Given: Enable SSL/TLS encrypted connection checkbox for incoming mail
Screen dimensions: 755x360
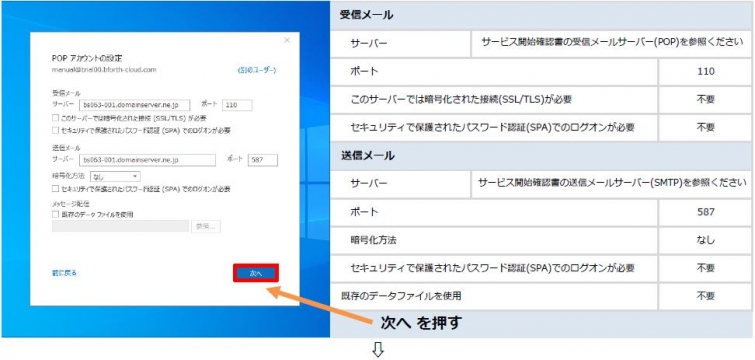Looking at the screenshot, I should (55, 117).
